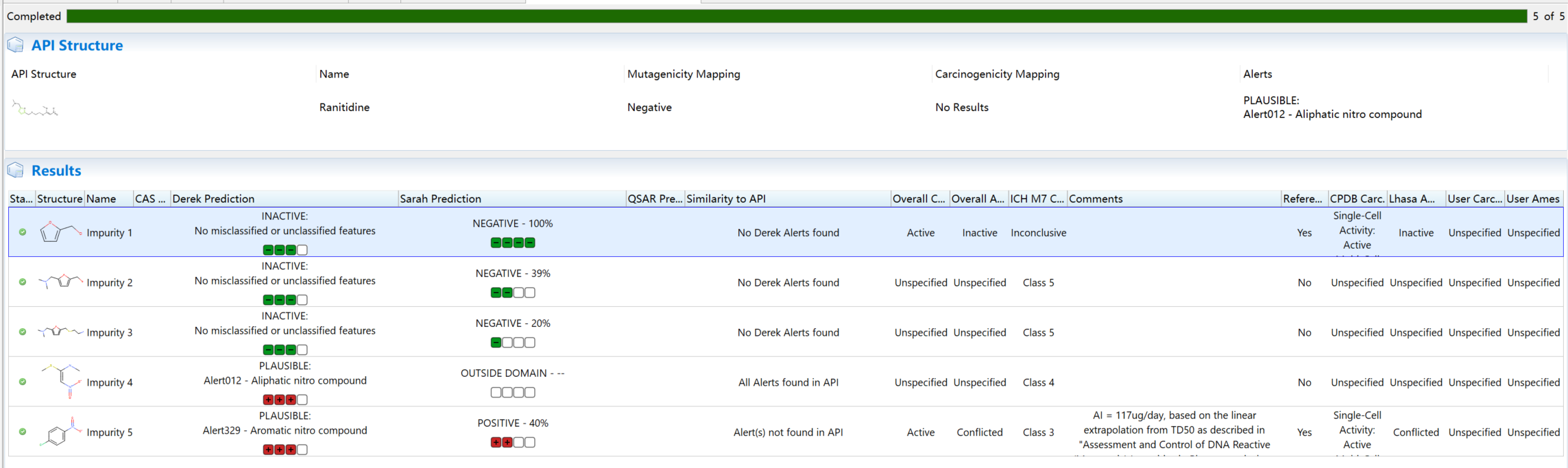Click the Mutagenicity Mapping header
The height and width of the screenshot is (468, 1568).
point(684,74)
